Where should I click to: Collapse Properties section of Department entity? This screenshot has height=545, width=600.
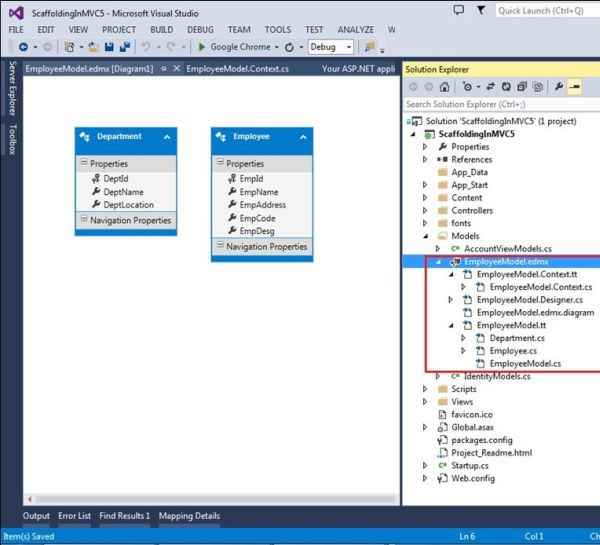click(84, 163)
